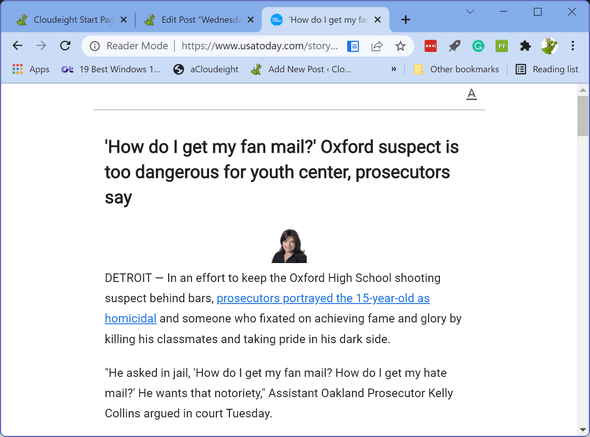The width and height of the screenshot is (590, 437).
Task: Open the Other bookmarks folder
Action: [456, 69]
